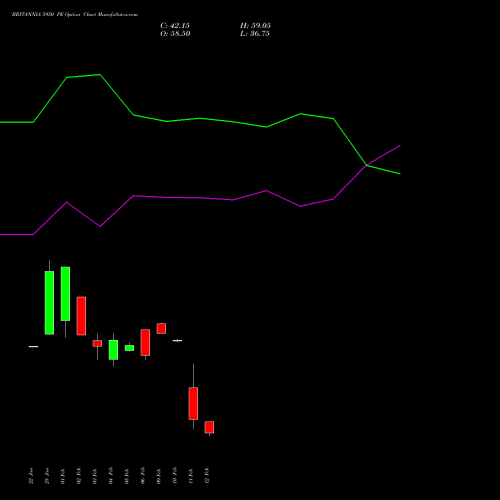Click the red candlestick above 11 Feb
500x500 pixels.
tap(193, 403)
